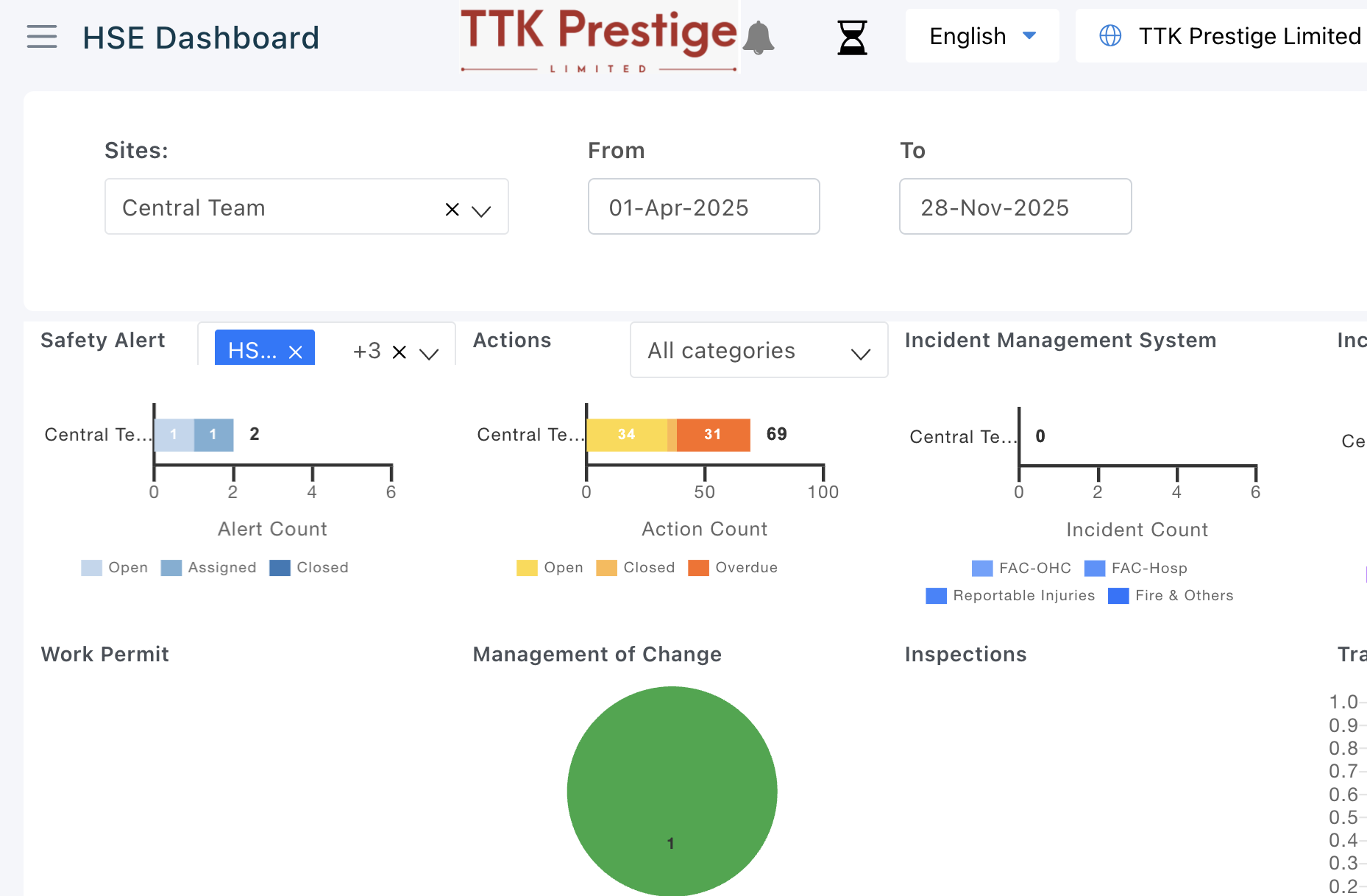1367x896 pixels.
Task: Toggle Open legend in Alert Count chart
Action: 115,567
